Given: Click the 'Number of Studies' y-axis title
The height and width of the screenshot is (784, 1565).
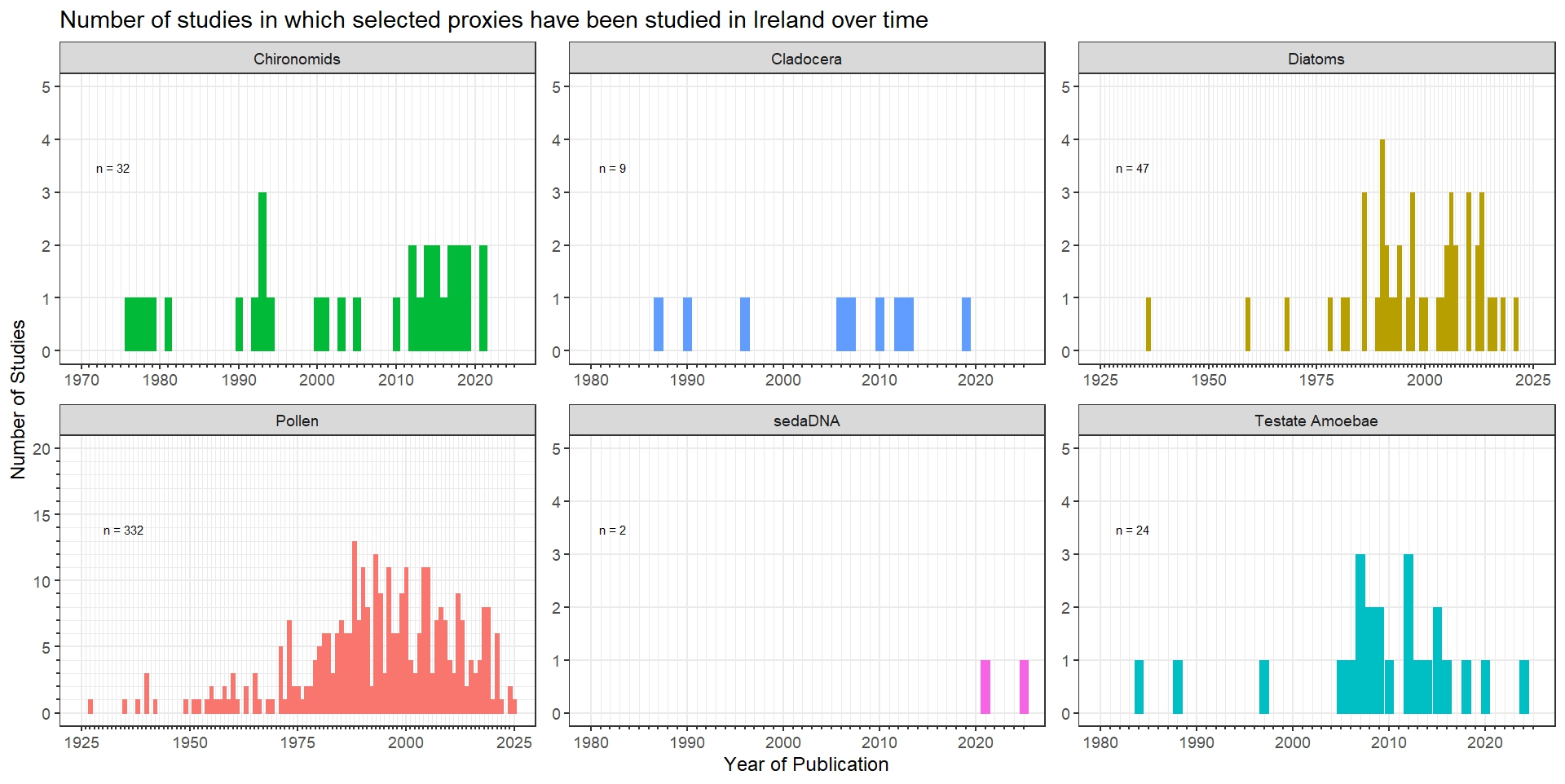Looking at the screenshot, I should tap(18, 399).
